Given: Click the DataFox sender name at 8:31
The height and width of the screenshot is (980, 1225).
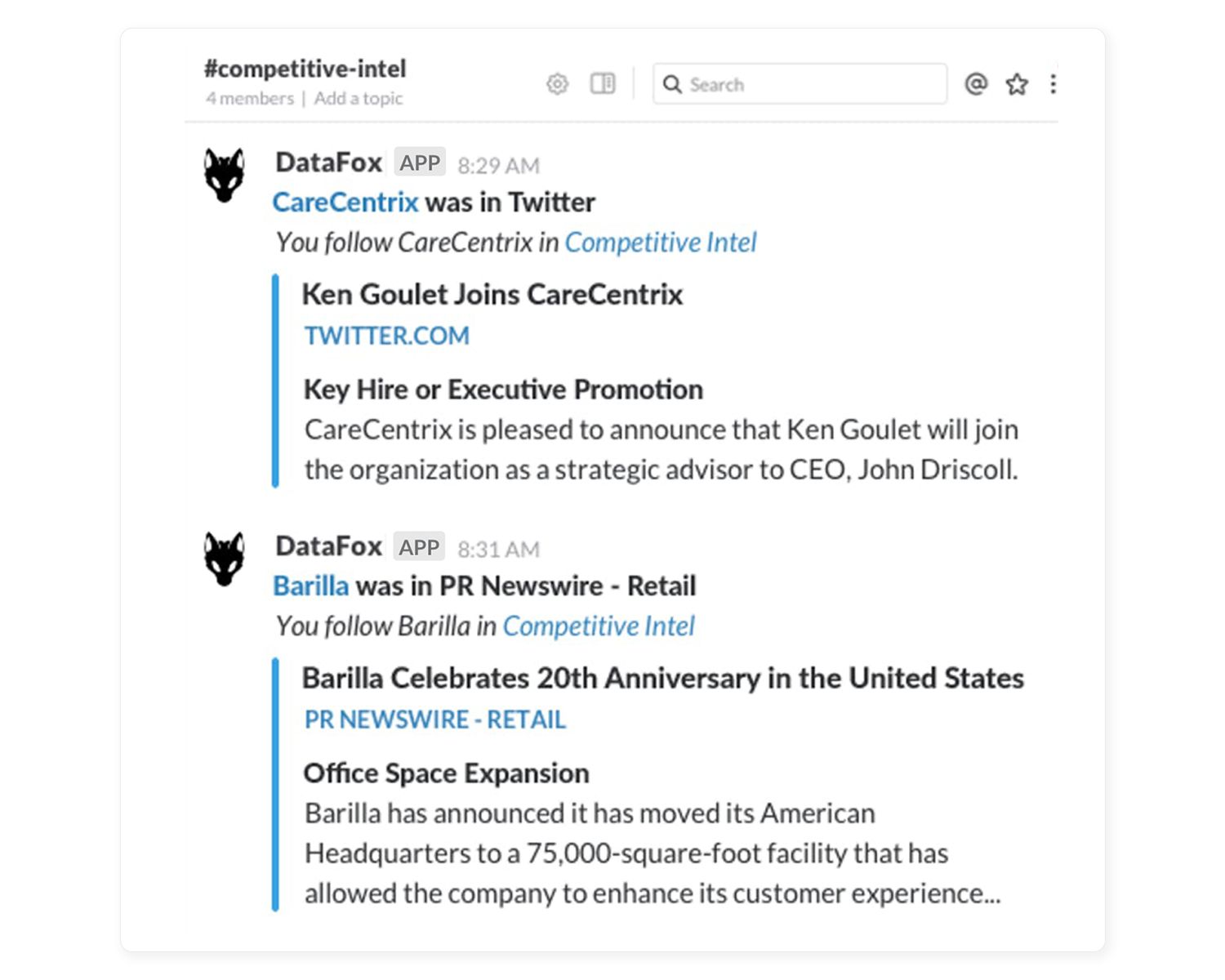Looking at the screenshot, I should (x=329, y=546).
